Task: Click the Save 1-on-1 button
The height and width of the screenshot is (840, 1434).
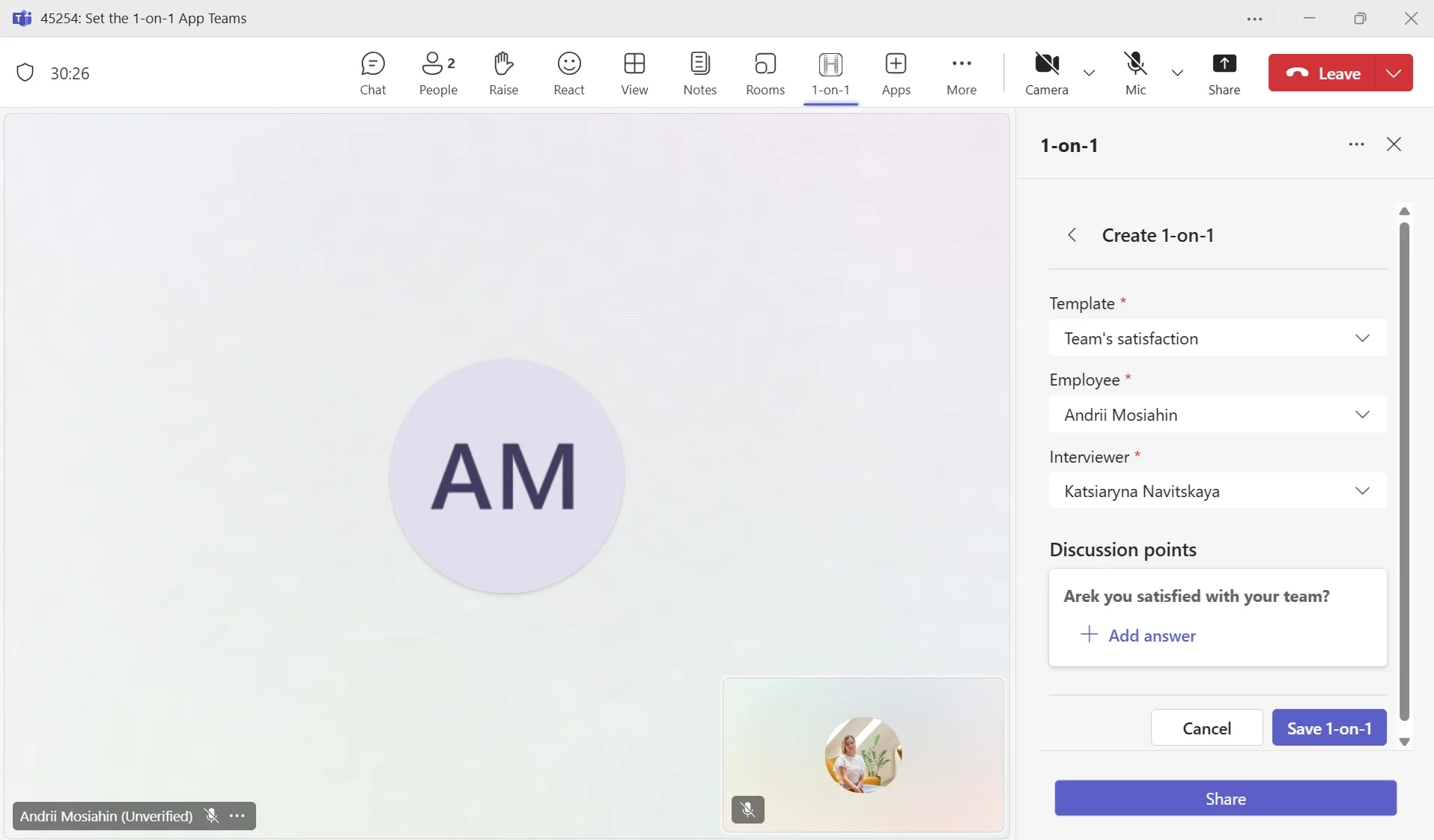Action: tap(1328, 728)
